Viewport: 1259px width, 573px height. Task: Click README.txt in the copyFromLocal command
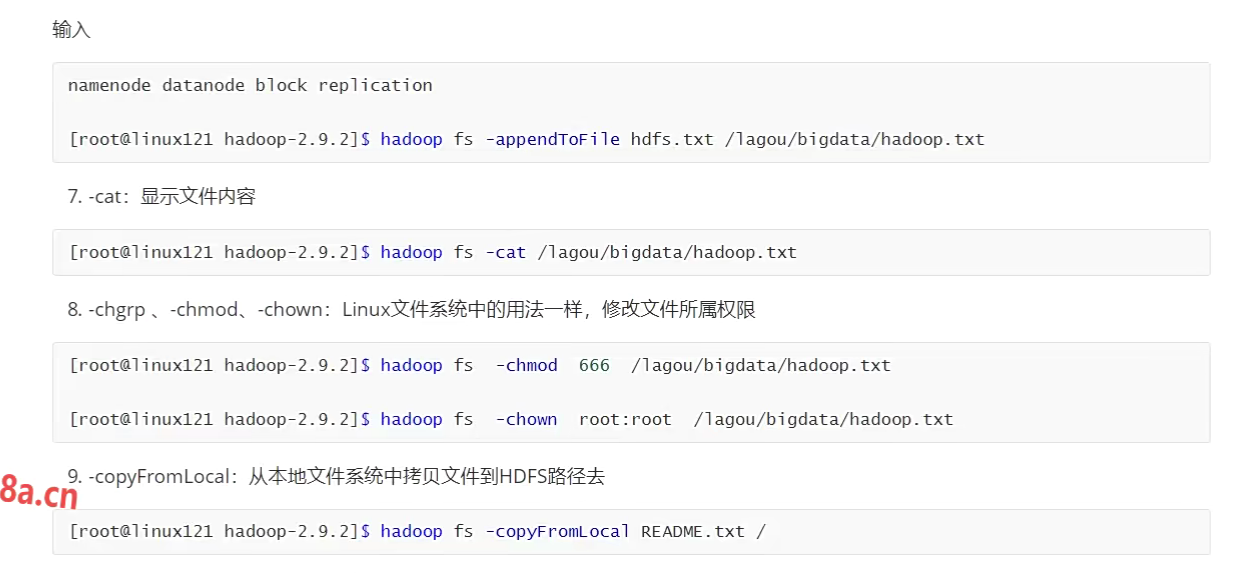(x=693, y=531)
